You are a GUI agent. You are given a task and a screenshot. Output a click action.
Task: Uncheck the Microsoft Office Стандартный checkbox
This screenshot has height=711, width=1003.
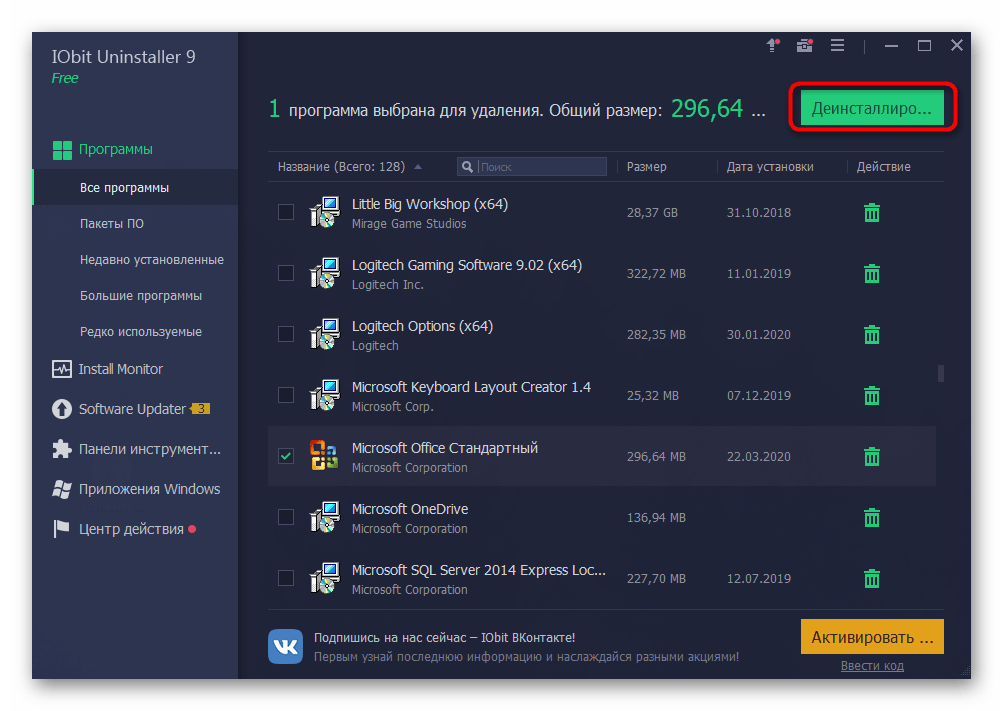click(286, 456)
